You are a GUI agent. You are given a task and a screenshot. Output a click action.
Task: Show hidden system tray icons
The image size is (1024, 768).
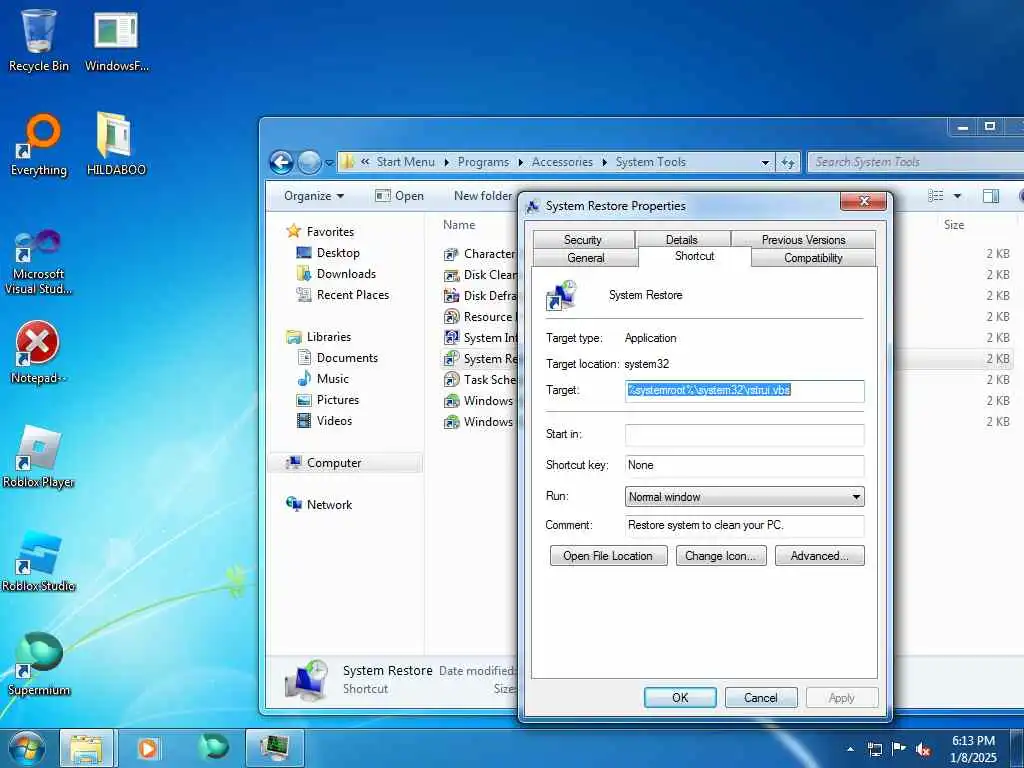point(850,749)
